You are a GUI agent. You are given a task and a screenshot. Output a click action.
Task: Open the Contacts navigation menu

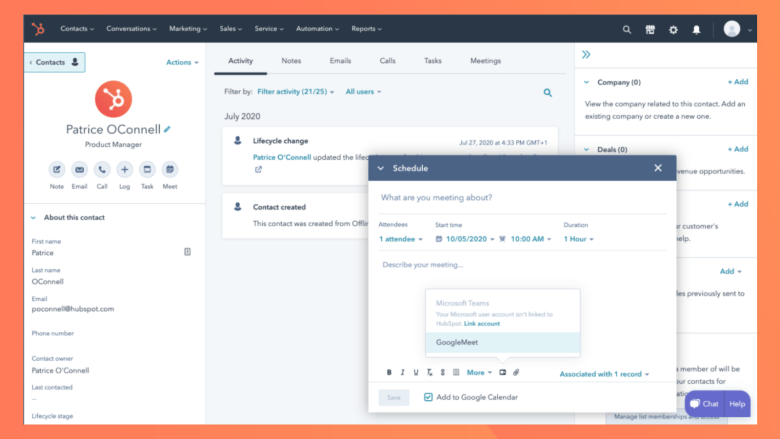pyautogui.click(x=77, y=29)
